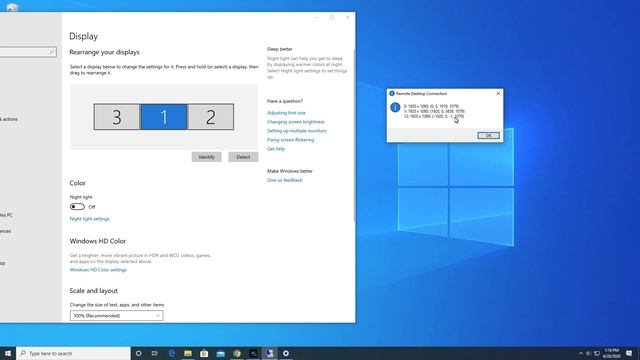Click the Get help link
The height and width of the screenshot is (360, 640).
[x=276, y=149]
